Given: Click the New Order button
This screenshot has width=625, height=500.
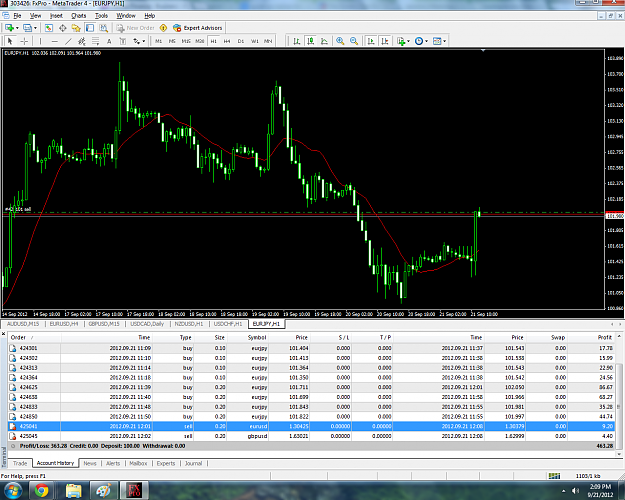Looking at the screenshot, I should (x=136, y=28).
